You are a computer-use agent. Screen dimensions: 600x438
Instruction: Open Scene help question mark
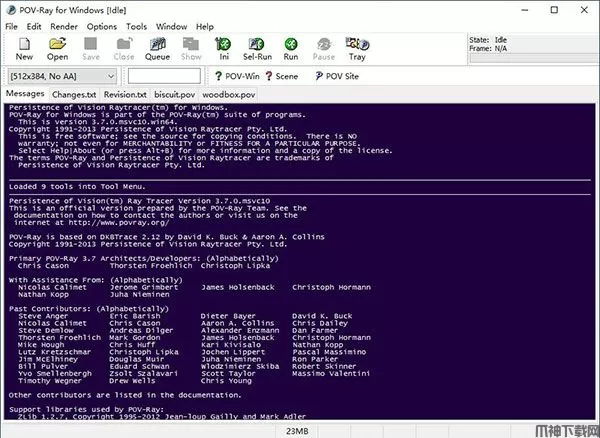point(269,76)
